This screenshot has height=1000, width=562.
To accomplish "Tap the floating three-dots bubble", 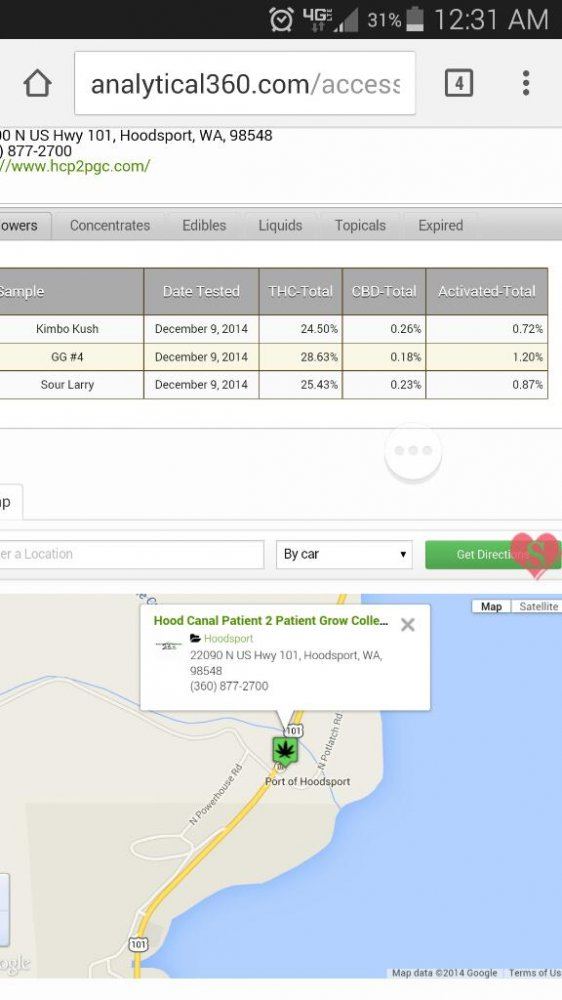I will (x=413, y=451).
